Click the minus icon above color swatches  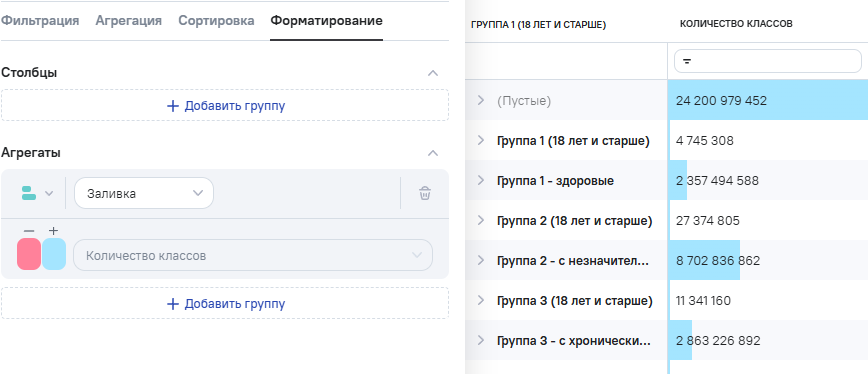pyautogui.click(x=29, y=231)
